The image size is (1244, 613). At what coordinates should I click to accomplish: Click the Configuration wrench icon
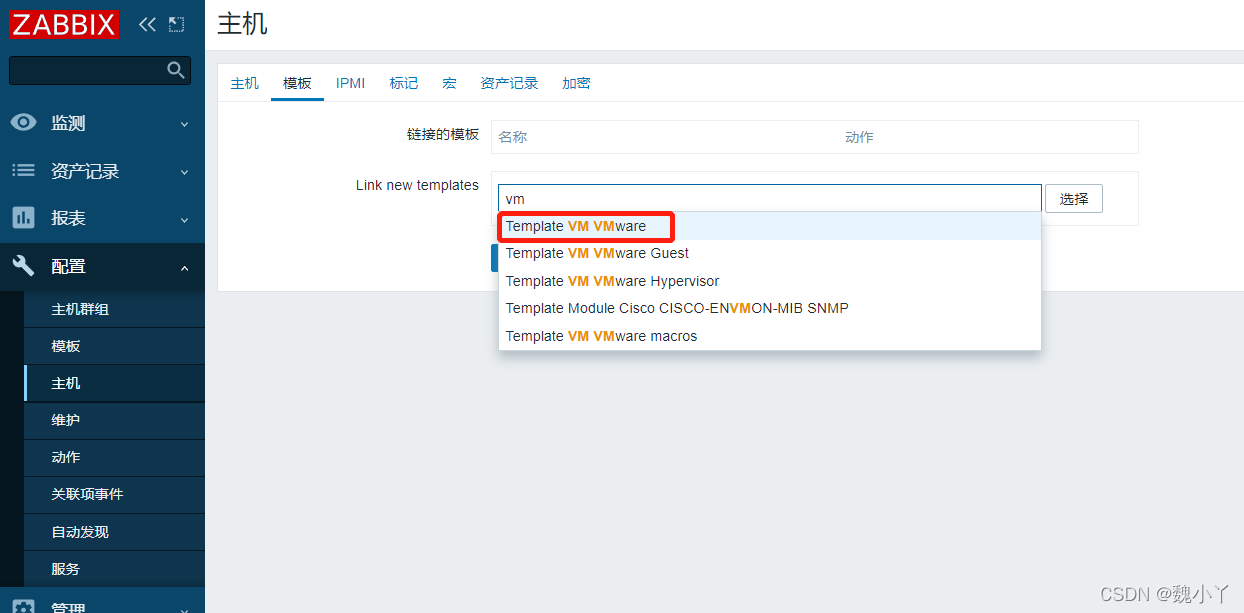point(23,266)
